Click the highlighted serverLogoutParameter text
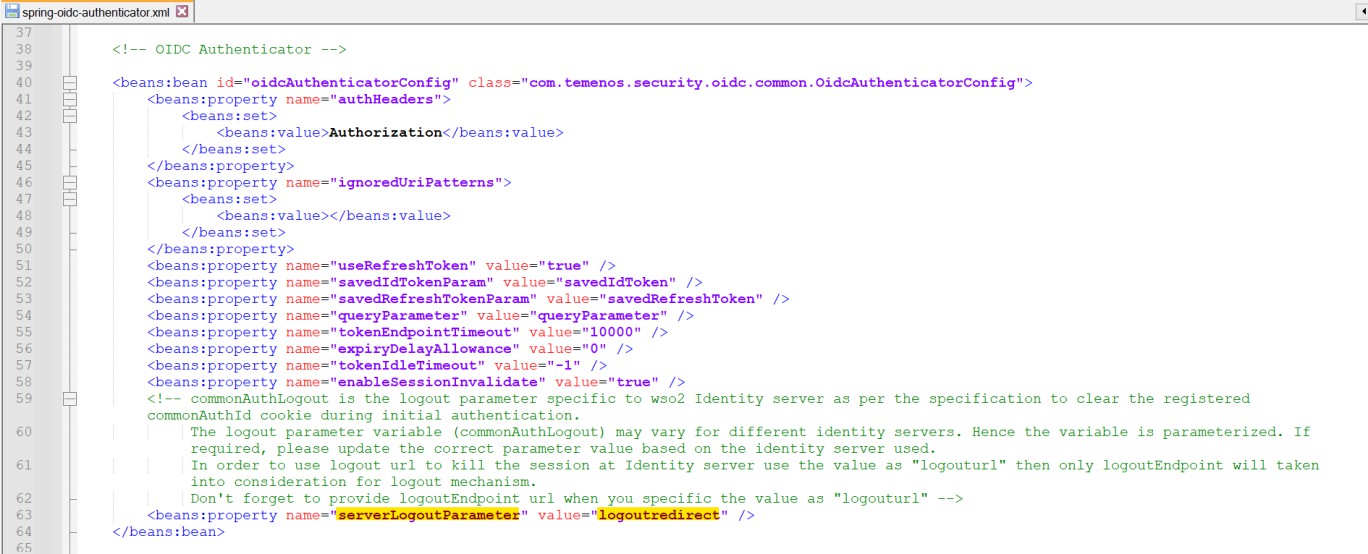1368x554 pixels. (429, 515)
